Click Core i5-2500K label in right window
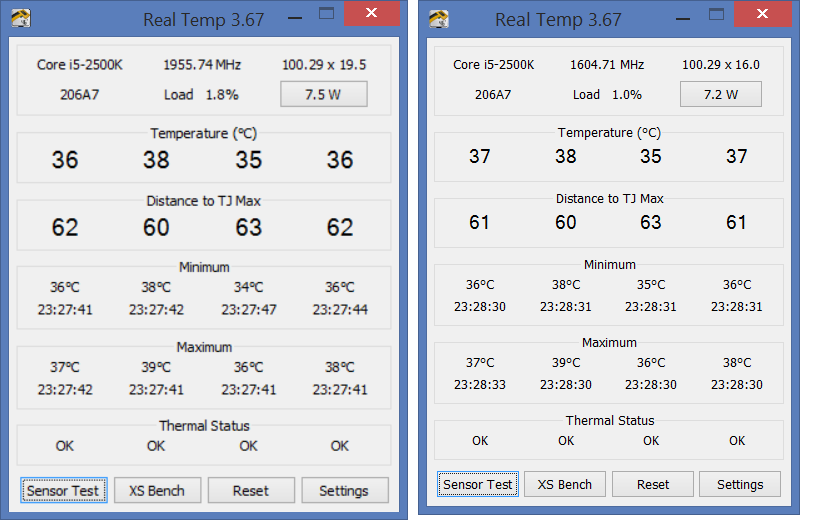Screen dimensions: 823x527 (493, 65)
